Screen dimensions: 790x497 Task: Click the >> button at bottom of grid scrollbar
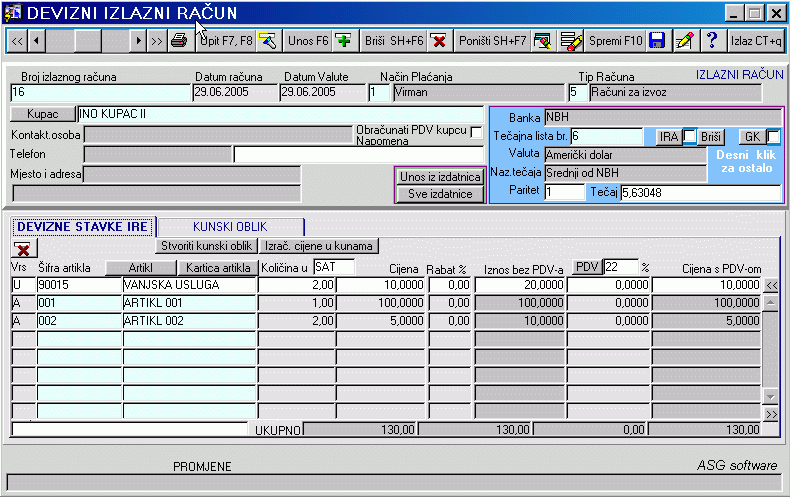771,414
